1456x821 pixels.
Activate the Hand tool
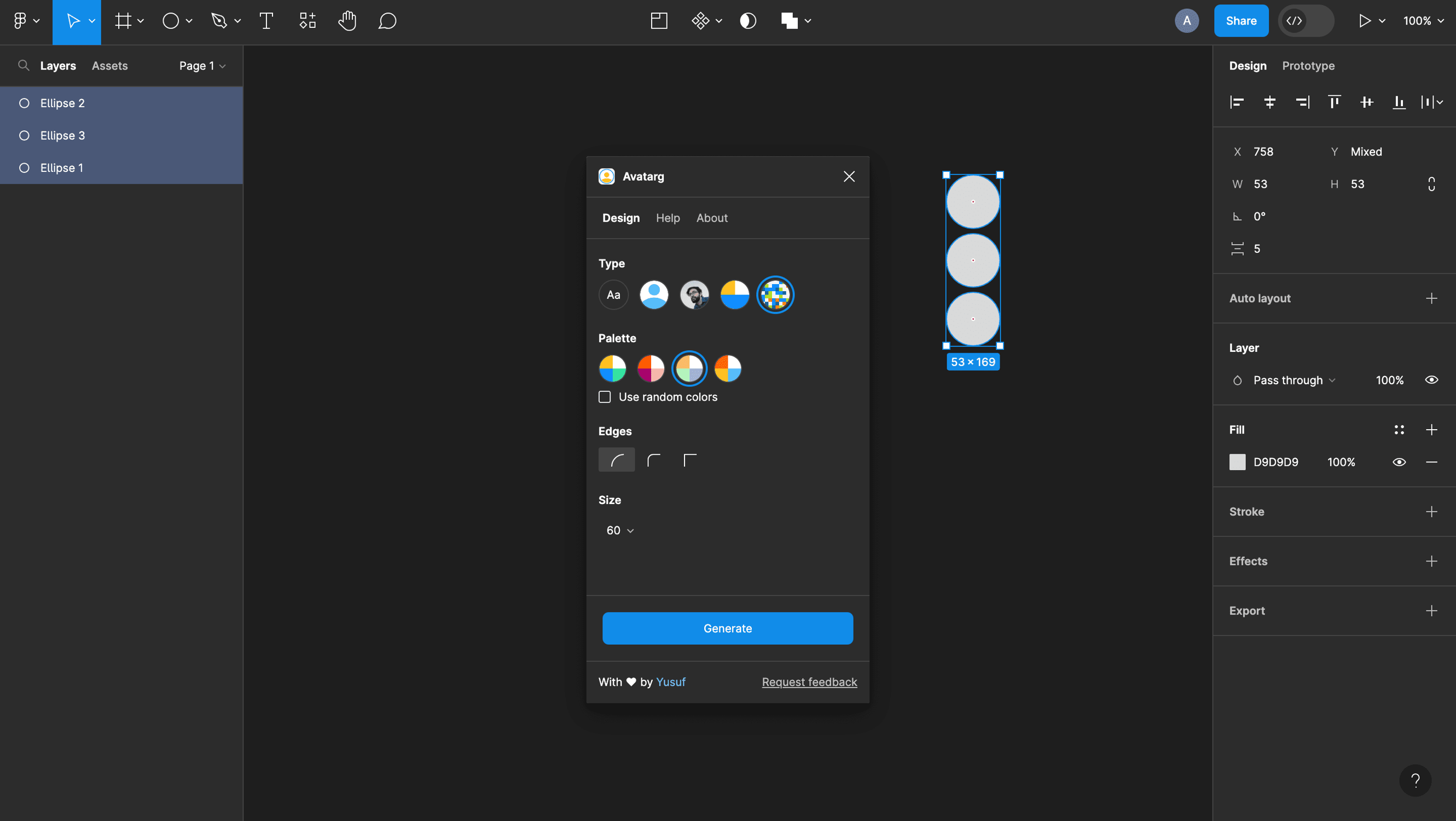tap(347, 21)
